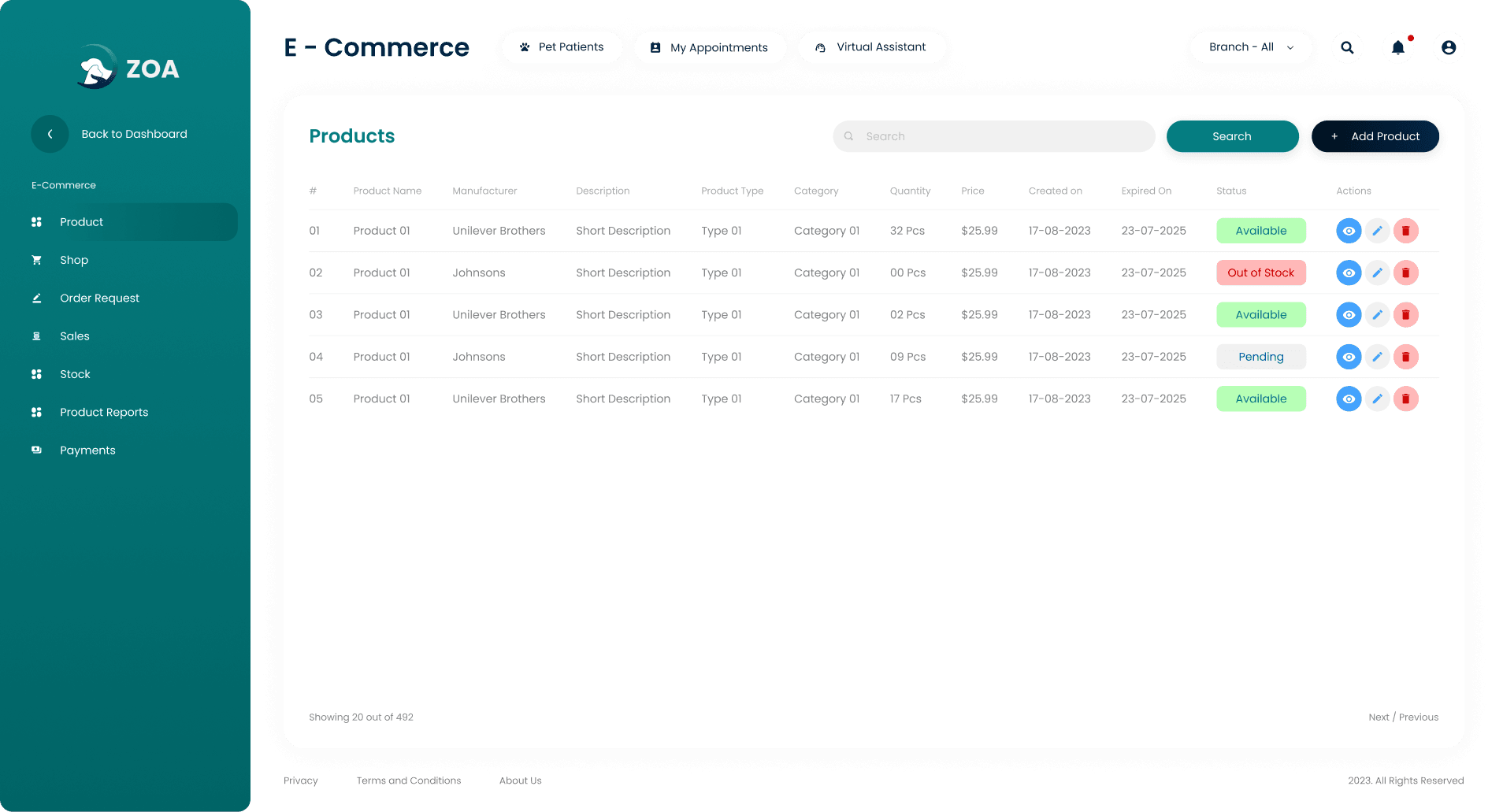This screenshot has width=1503, height=812.
Task: Open the About Us footer link
Action: pos(520,780)
